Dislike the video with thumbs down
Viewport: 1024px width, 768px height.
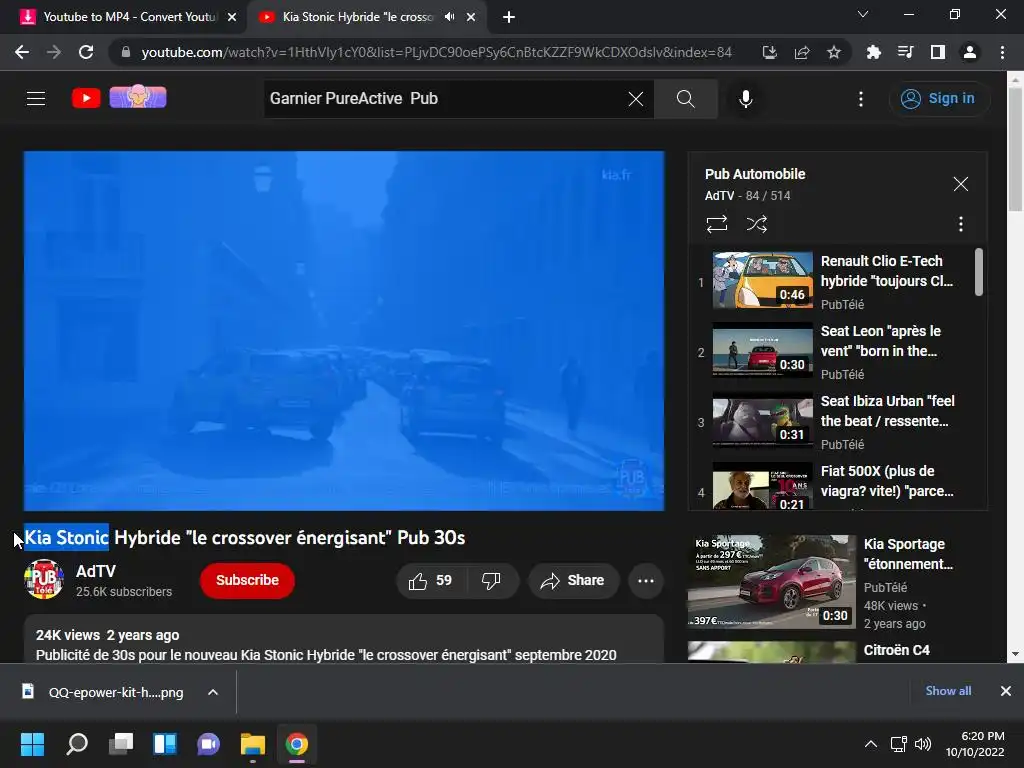[491, 581]
